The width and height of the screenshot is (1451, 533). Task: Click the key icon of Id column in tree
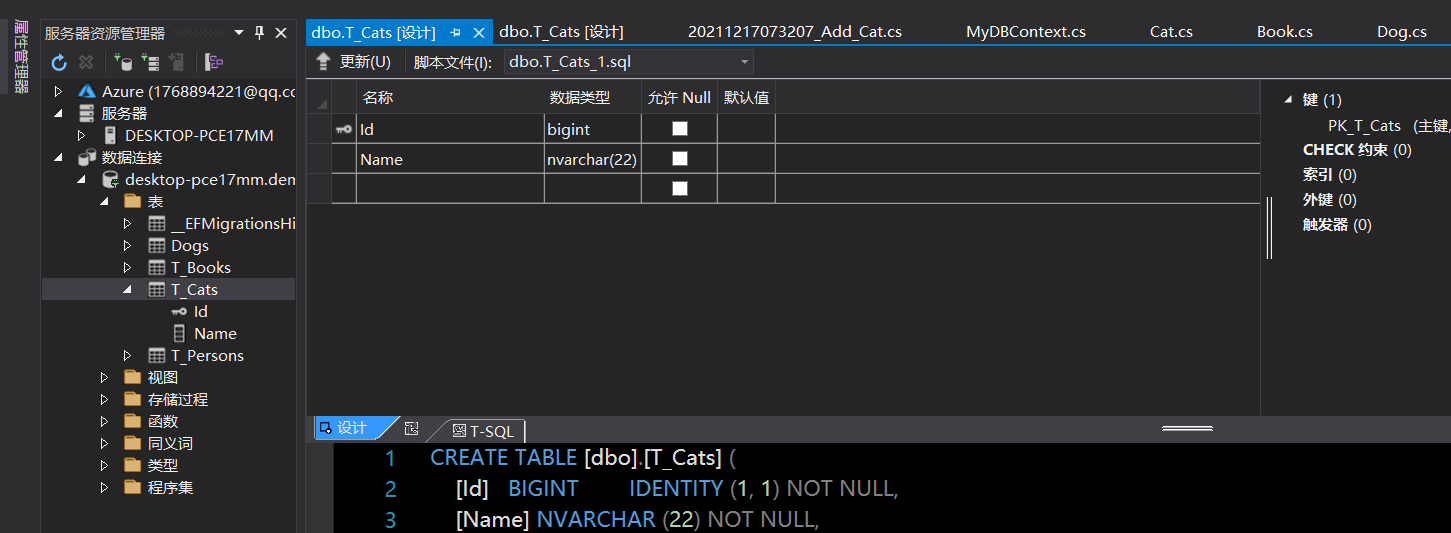(179, 312)
